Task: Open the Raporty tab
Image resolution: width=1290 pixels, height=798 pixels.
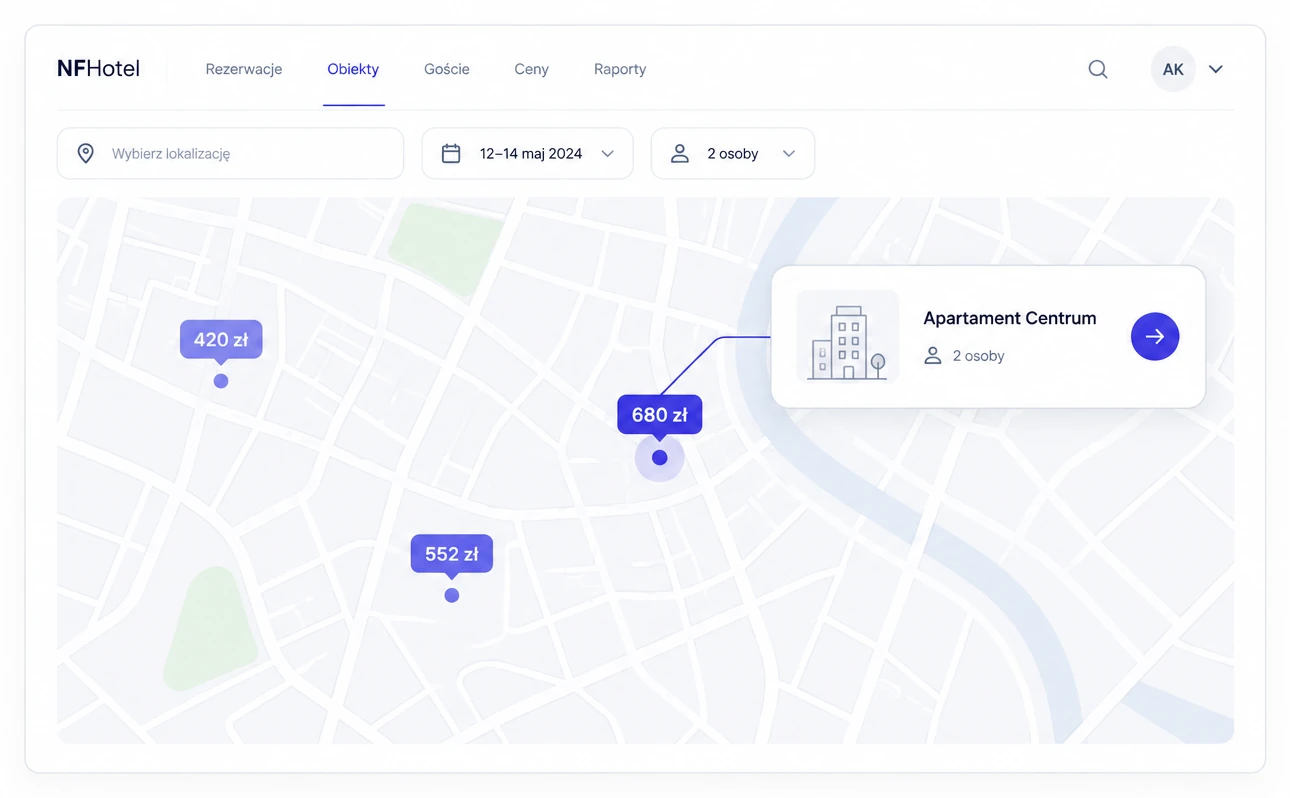Action: 620,69
